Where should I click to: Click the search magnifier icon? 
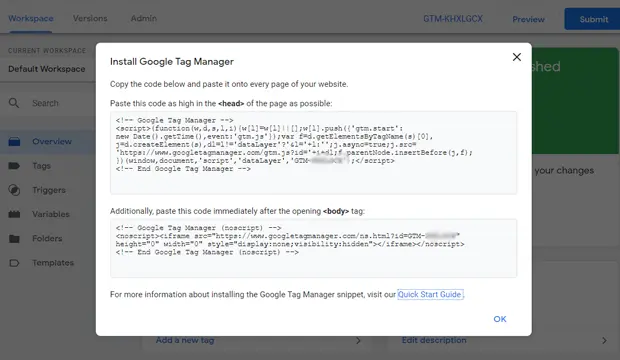tap(14, 103)
